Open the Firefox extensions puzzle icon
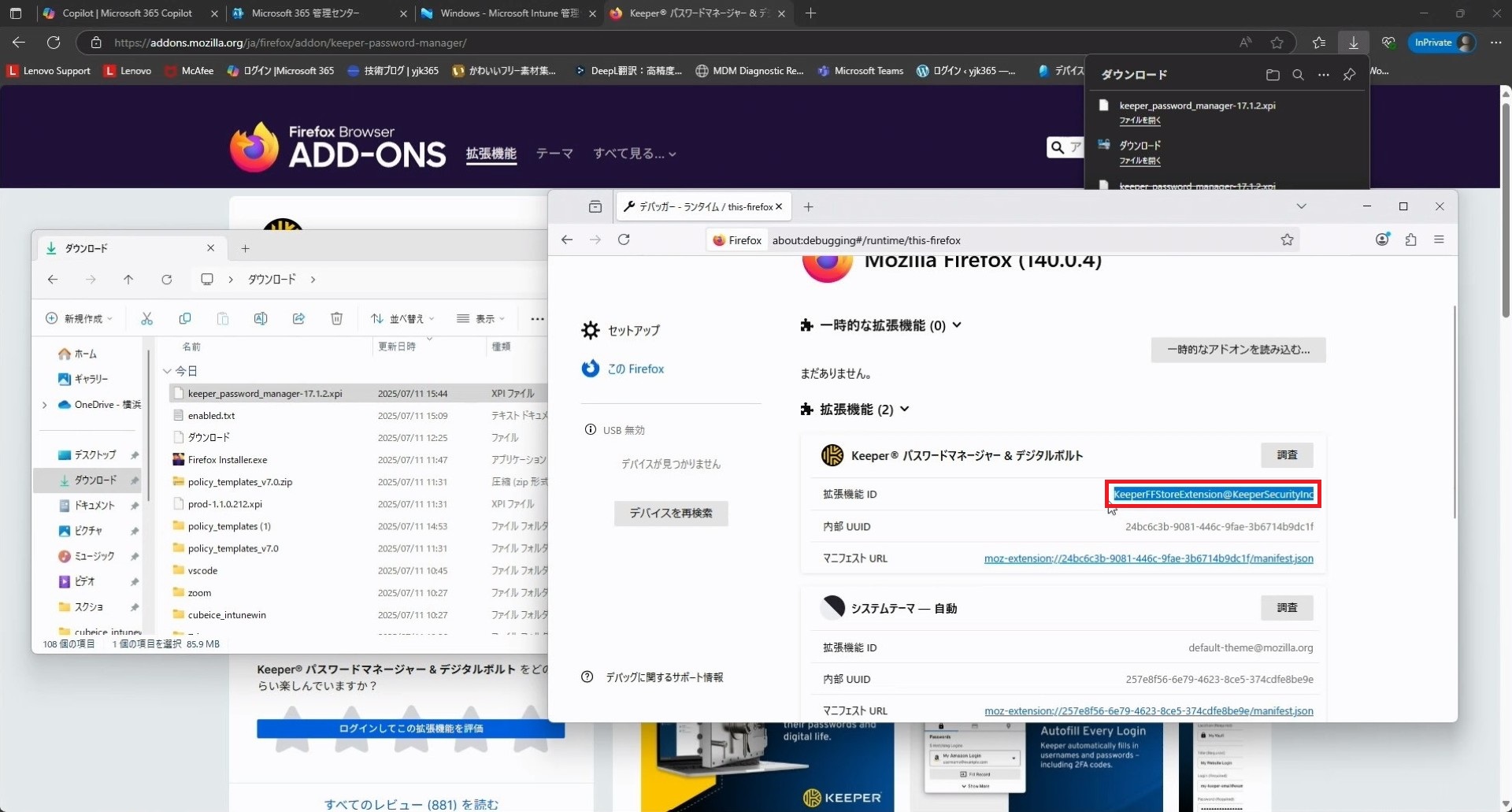The width and height of the screenshot is (1512, 812). (1410, 240)
